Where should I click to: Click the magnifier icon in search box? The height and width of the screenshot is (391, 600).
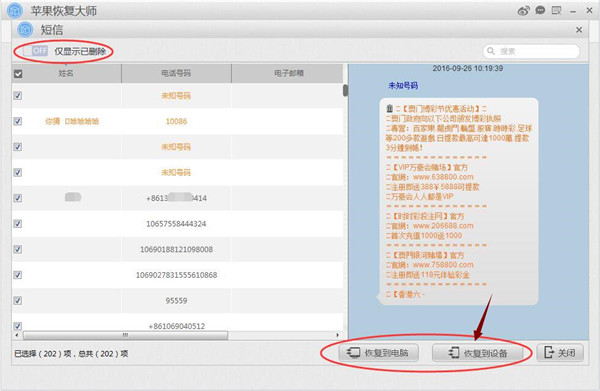(x=491, y=51)
